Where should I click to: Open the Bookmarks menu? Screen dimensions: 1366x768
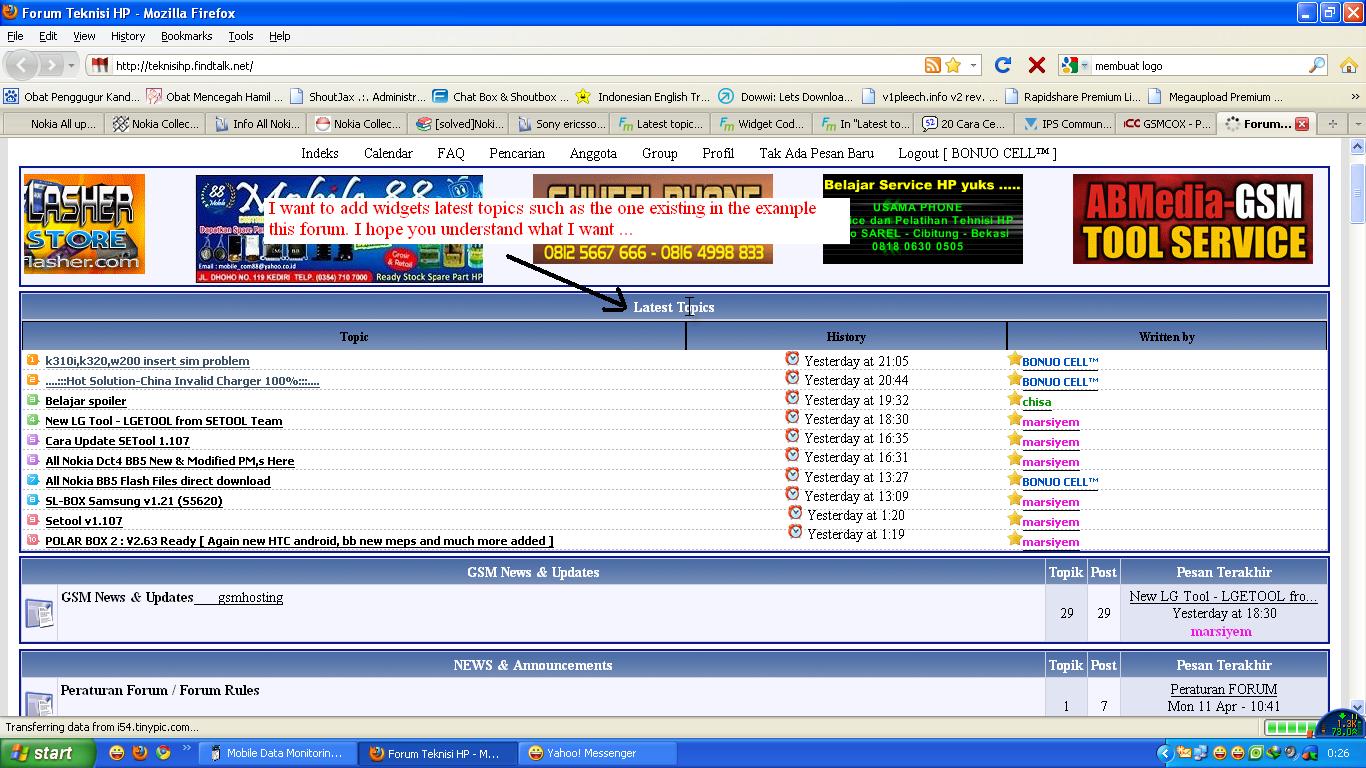(186, 36)
